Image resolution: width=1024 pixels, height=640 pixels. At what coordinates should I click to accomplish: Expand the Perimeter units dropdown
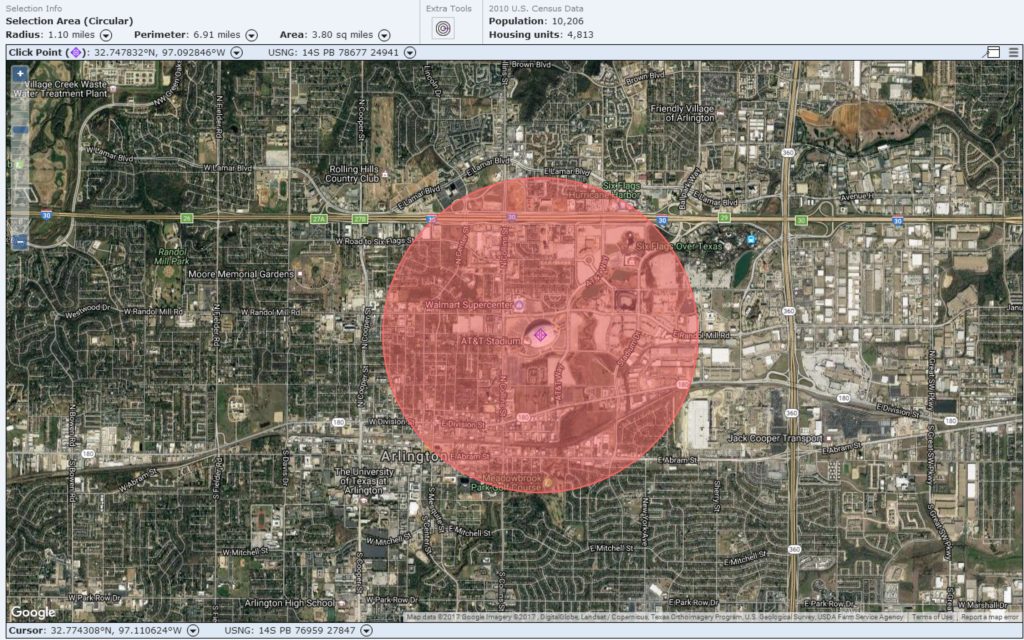point(251,35)
